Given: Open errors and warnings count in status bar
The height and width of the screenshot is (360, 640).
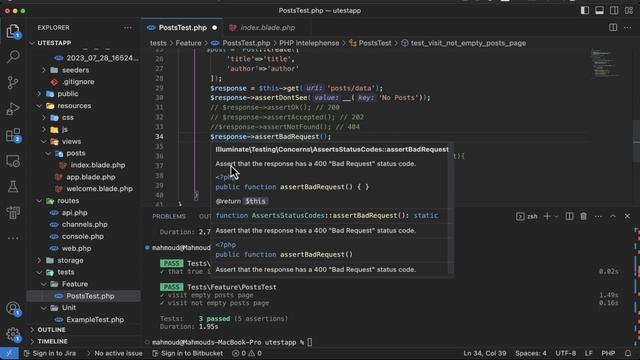Looking at the screenshot, I should pyautogui.click(x=247, y=353).
